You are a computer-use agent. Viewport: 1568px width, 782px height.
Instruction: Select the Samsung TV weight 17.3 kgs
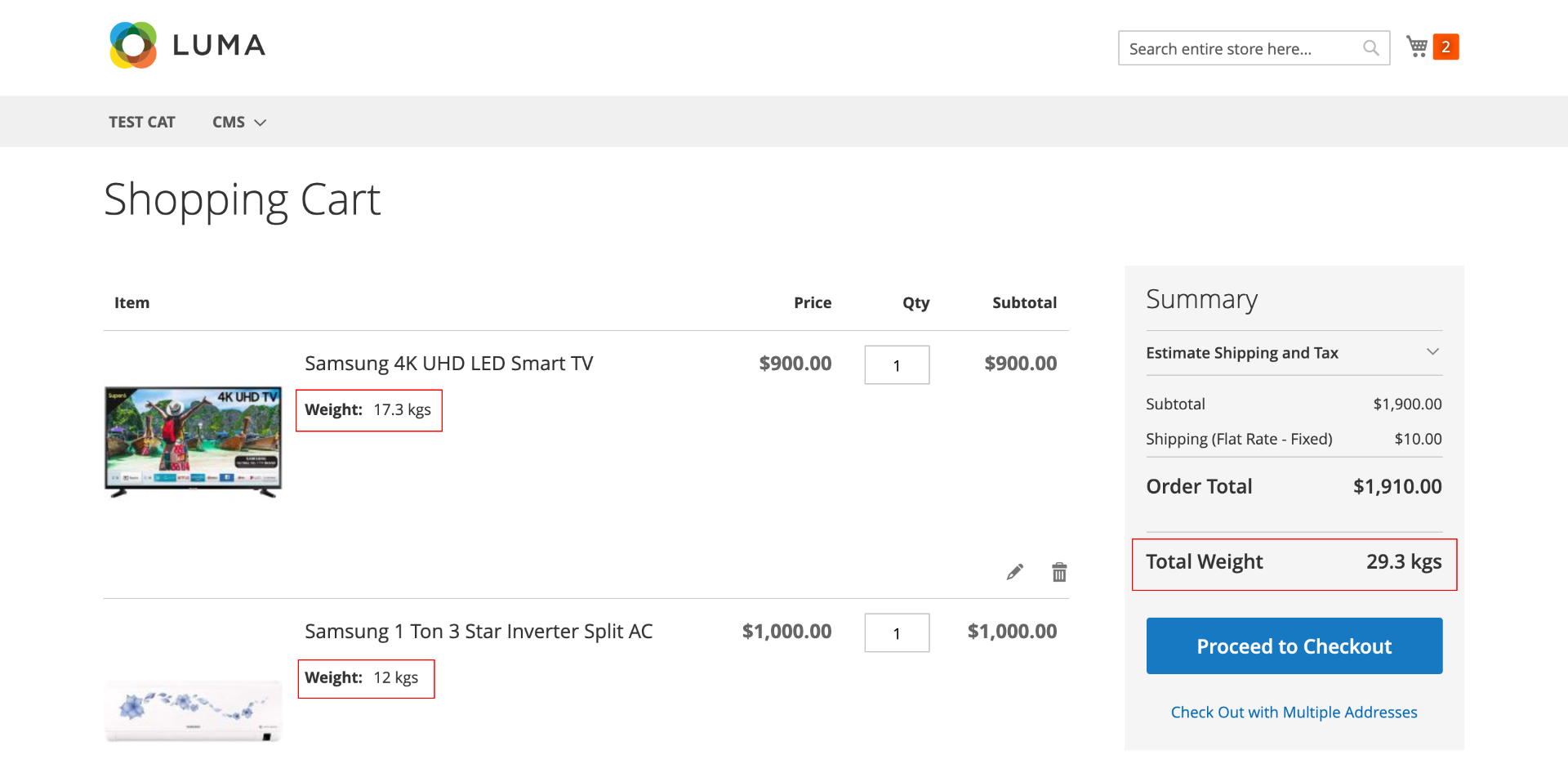point(402,409)
